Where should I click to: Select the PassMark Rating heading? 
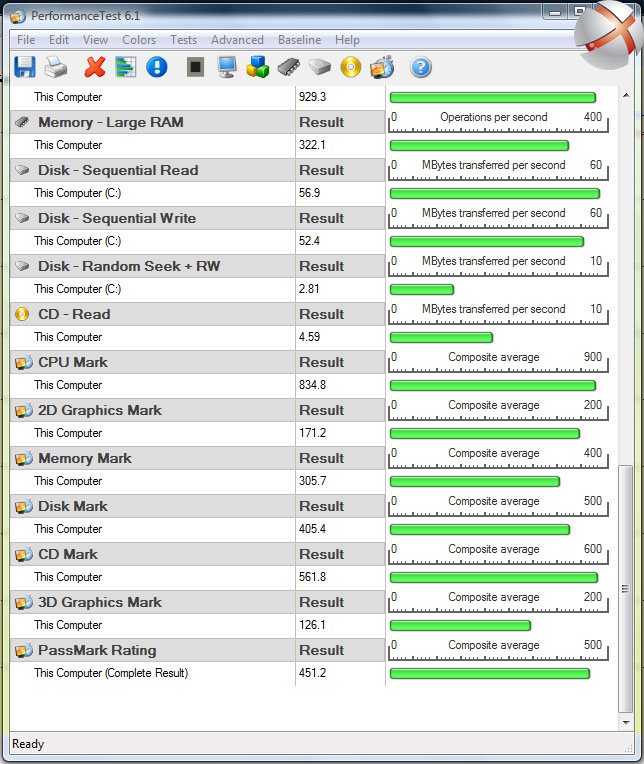[x=97, y=650]
